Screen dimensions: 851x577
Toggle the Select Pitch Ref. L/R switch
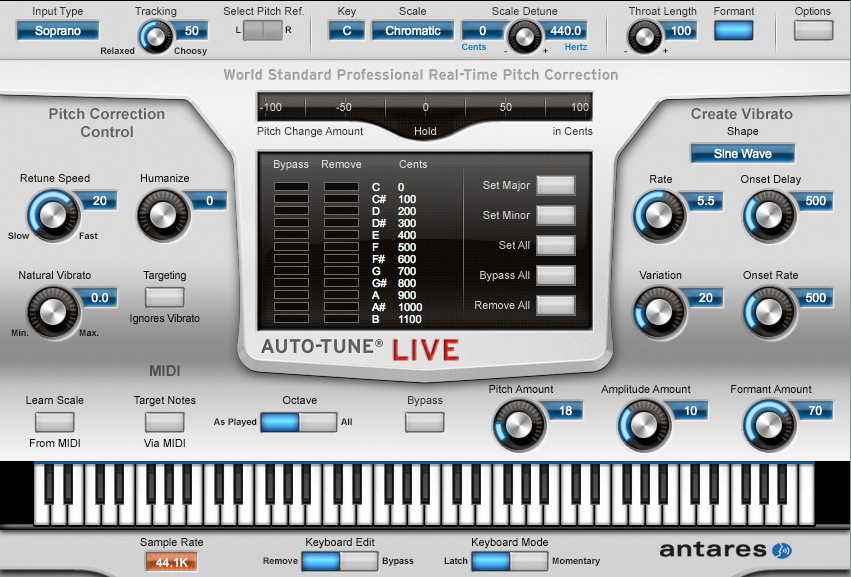coord(263,31)
